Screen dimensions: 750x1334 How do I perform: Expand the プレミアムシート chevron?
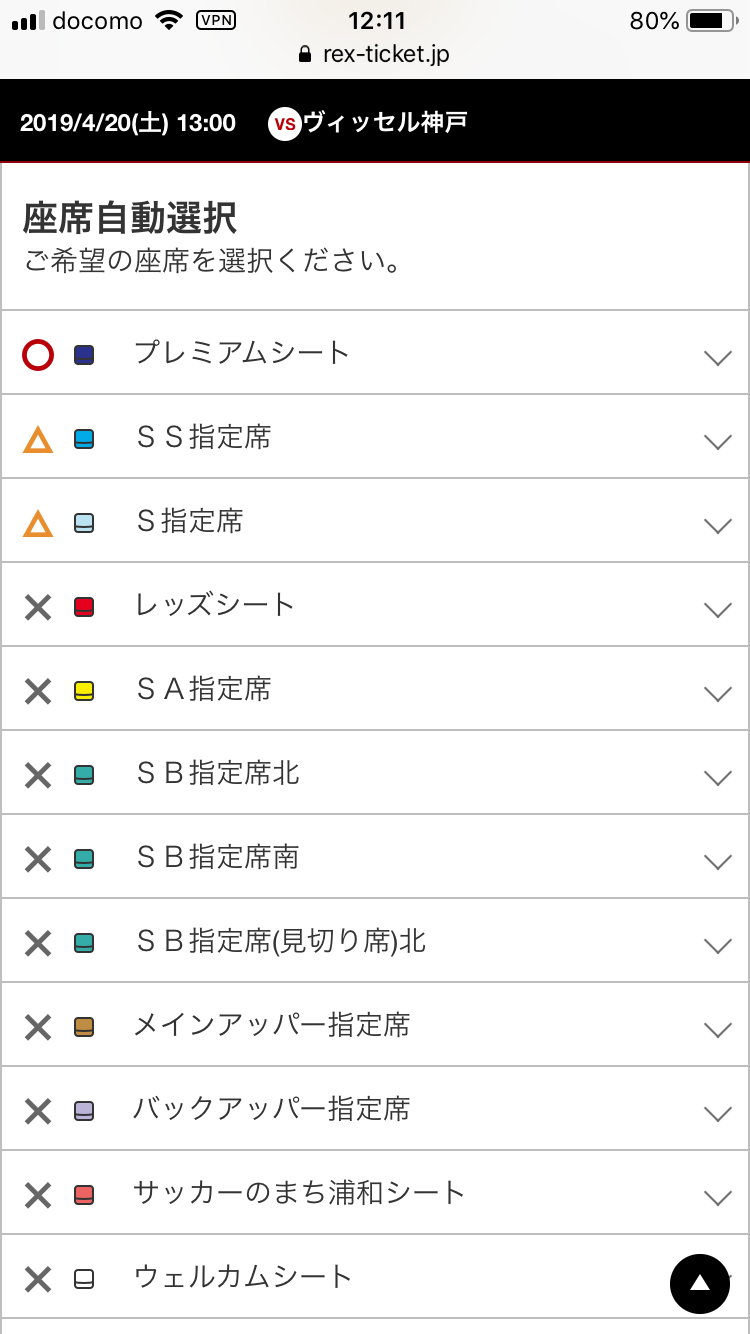(718, 357)
